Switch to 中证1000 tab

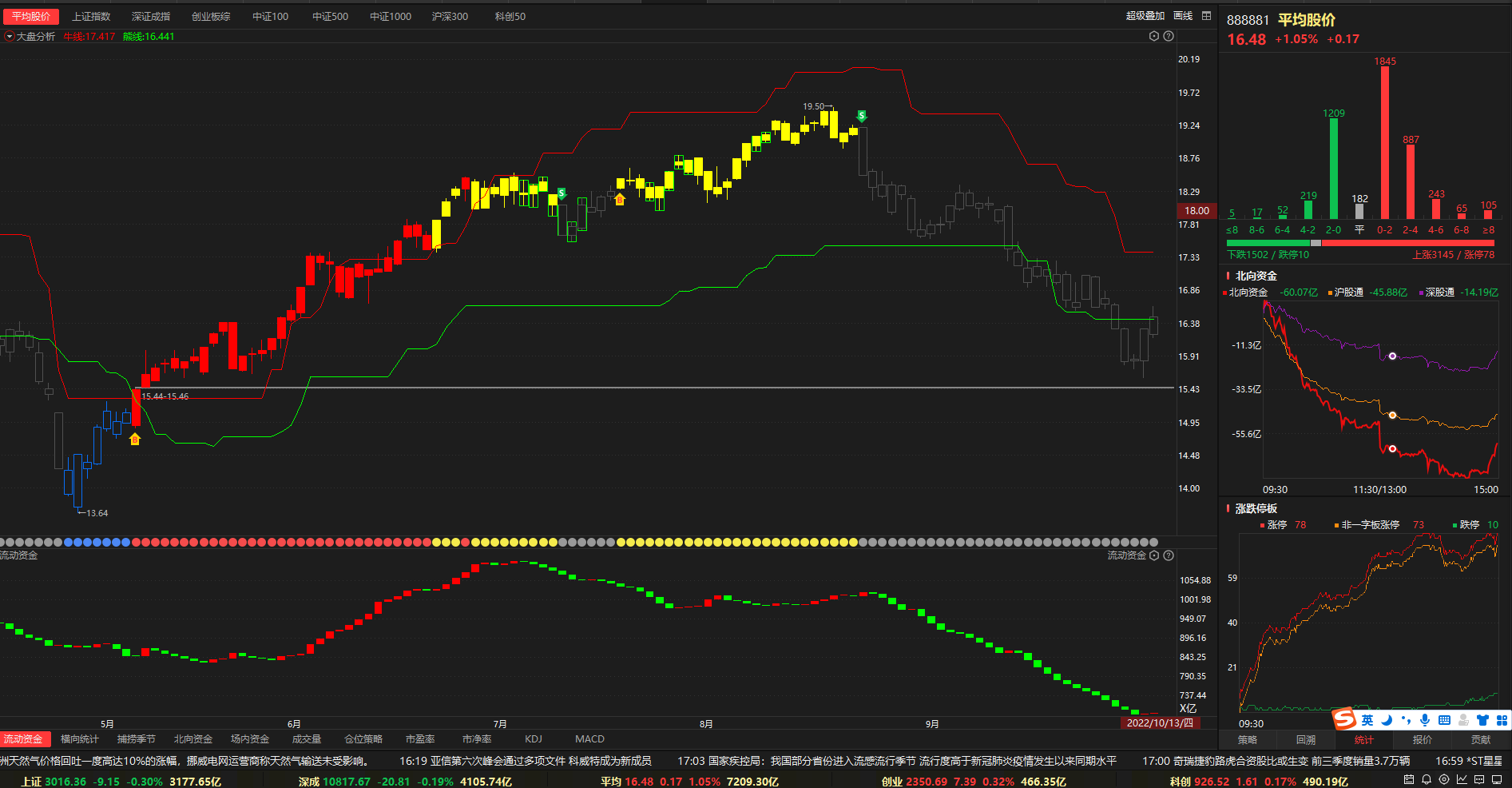tap(391, 16)
